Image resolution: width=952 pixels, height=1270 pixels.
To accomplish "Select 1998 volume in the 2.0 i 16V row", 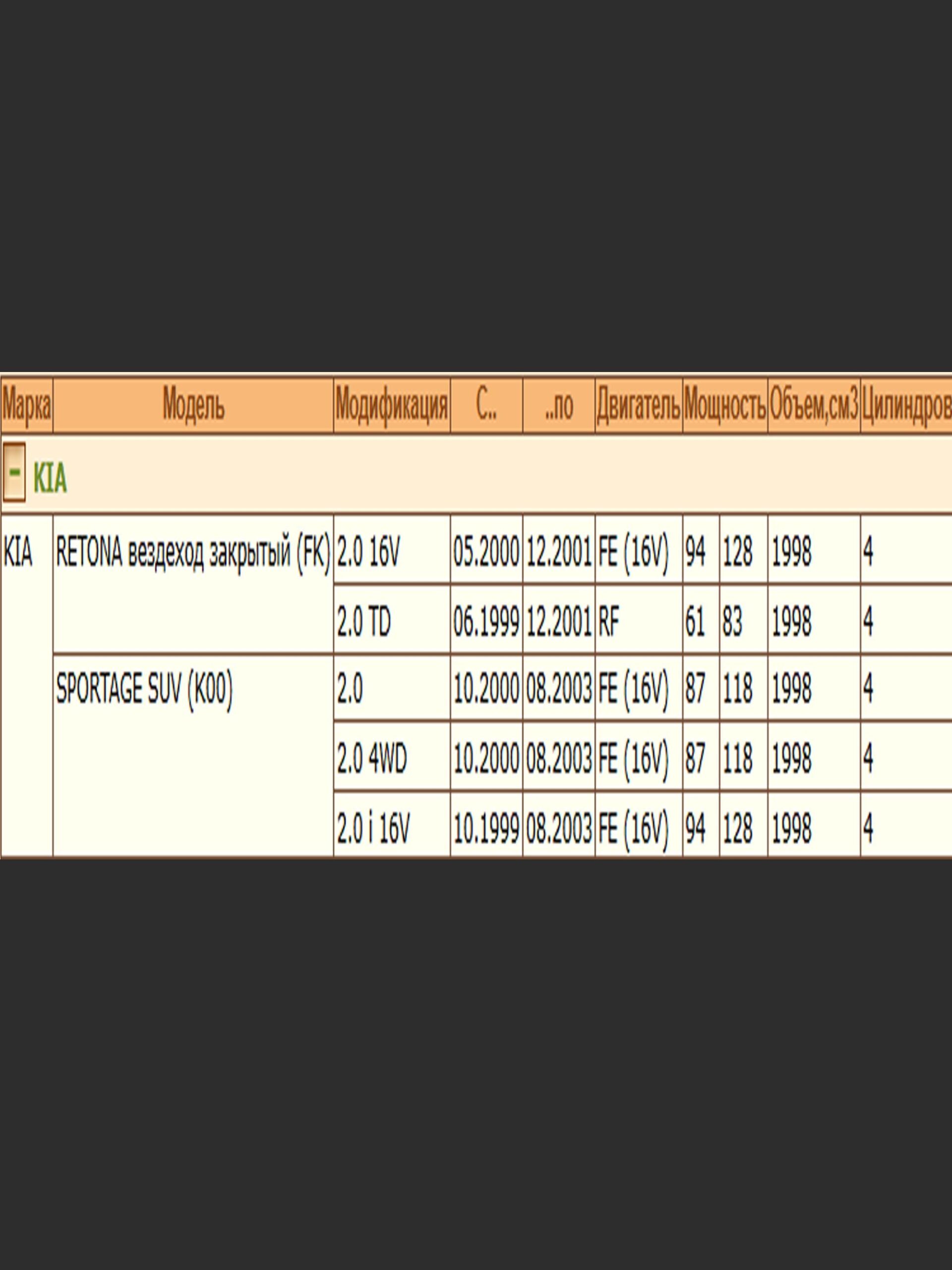I will (814, 825).
